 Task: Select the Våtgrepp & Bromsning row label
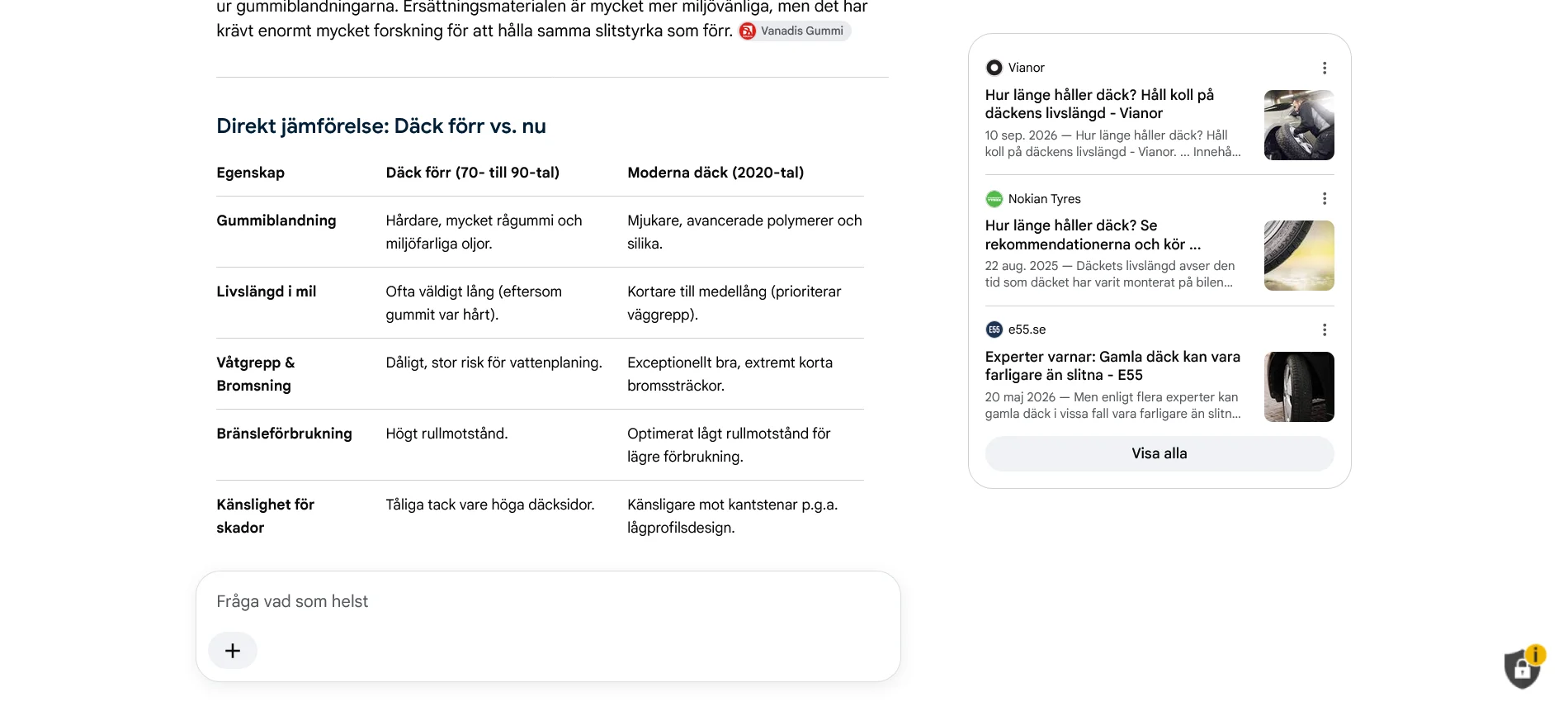(x=256, y=374)
